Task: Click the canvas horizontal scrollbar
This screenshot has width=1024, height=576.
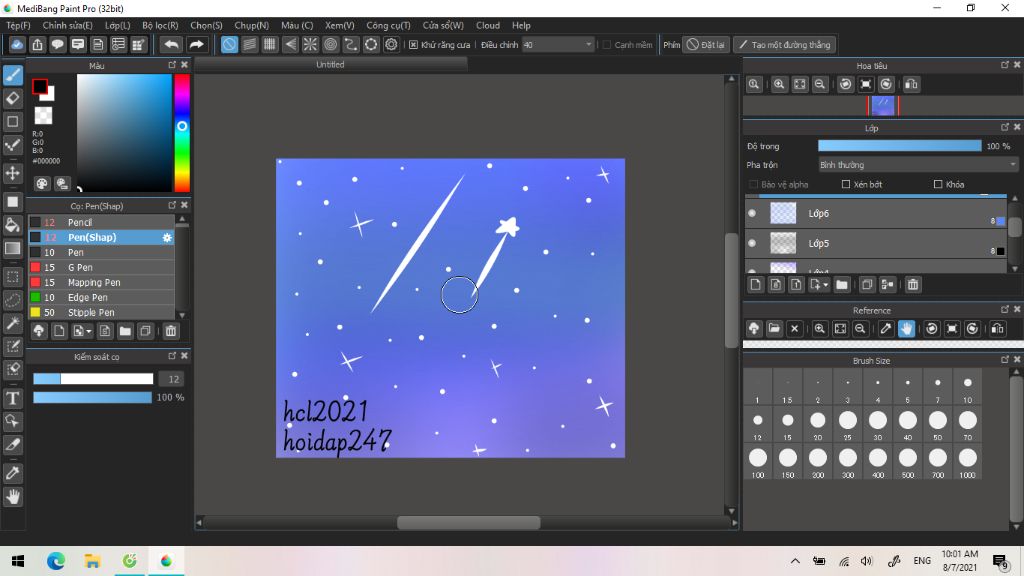Action: point(468,523)
